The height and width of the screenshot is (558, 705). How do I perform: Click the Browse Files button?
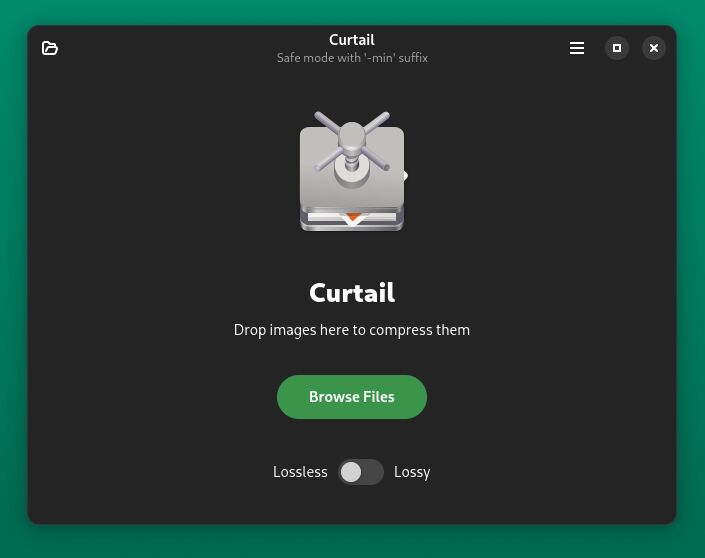click(x=352, y=397)
